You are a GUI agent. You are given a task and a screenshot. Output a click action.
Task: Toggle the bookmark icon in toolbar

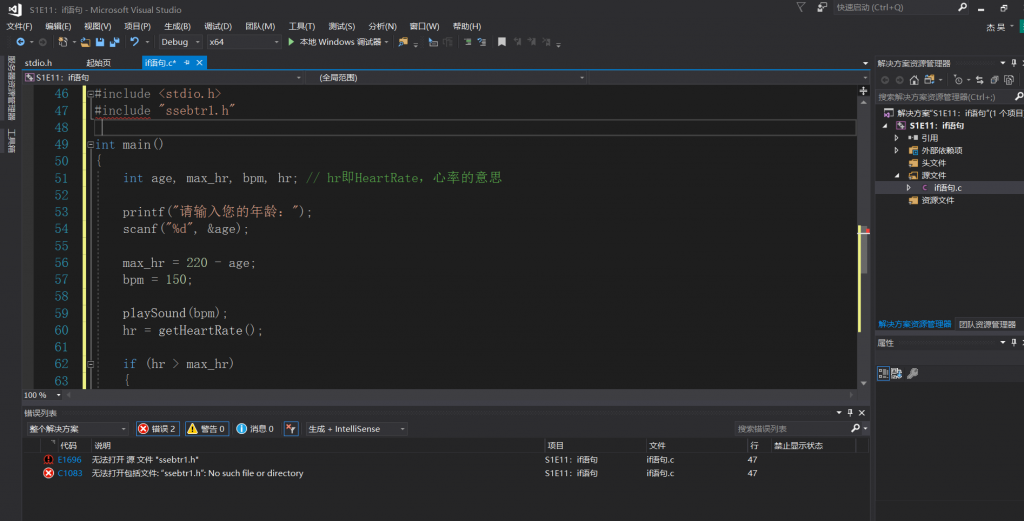click(x=502, y=42)
